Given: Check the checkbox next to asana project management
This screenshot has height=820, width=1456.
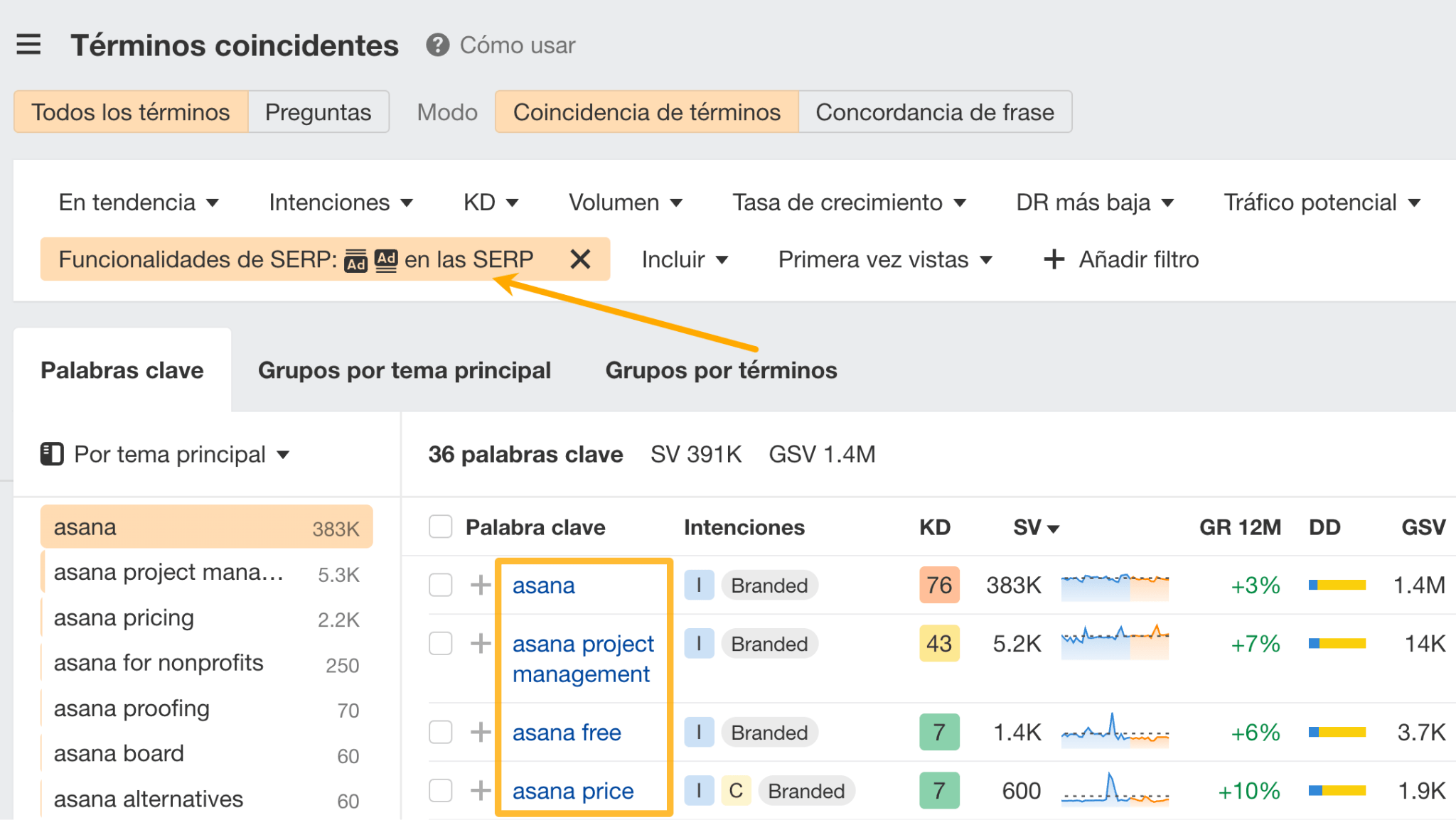Looking at the screenshot, I should (440, 643).
